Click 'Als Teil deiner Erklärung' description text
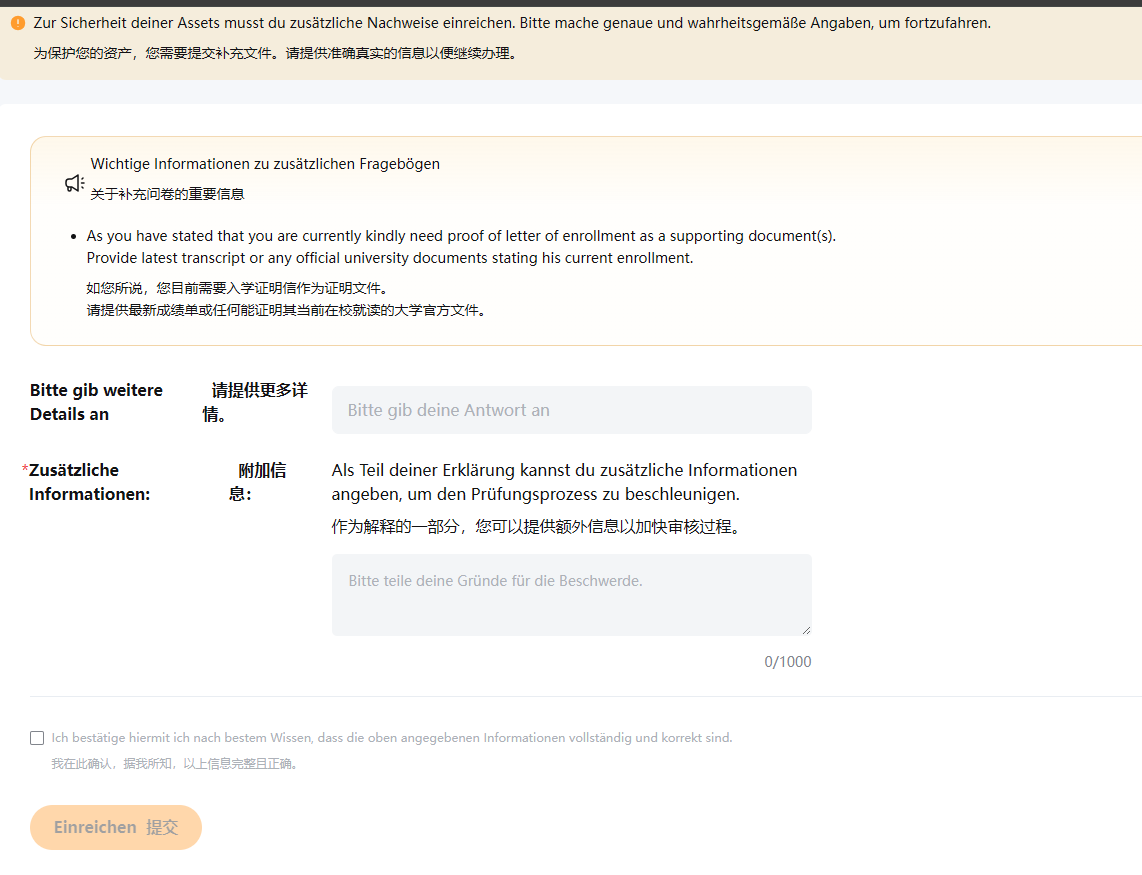 coord(564,482)
